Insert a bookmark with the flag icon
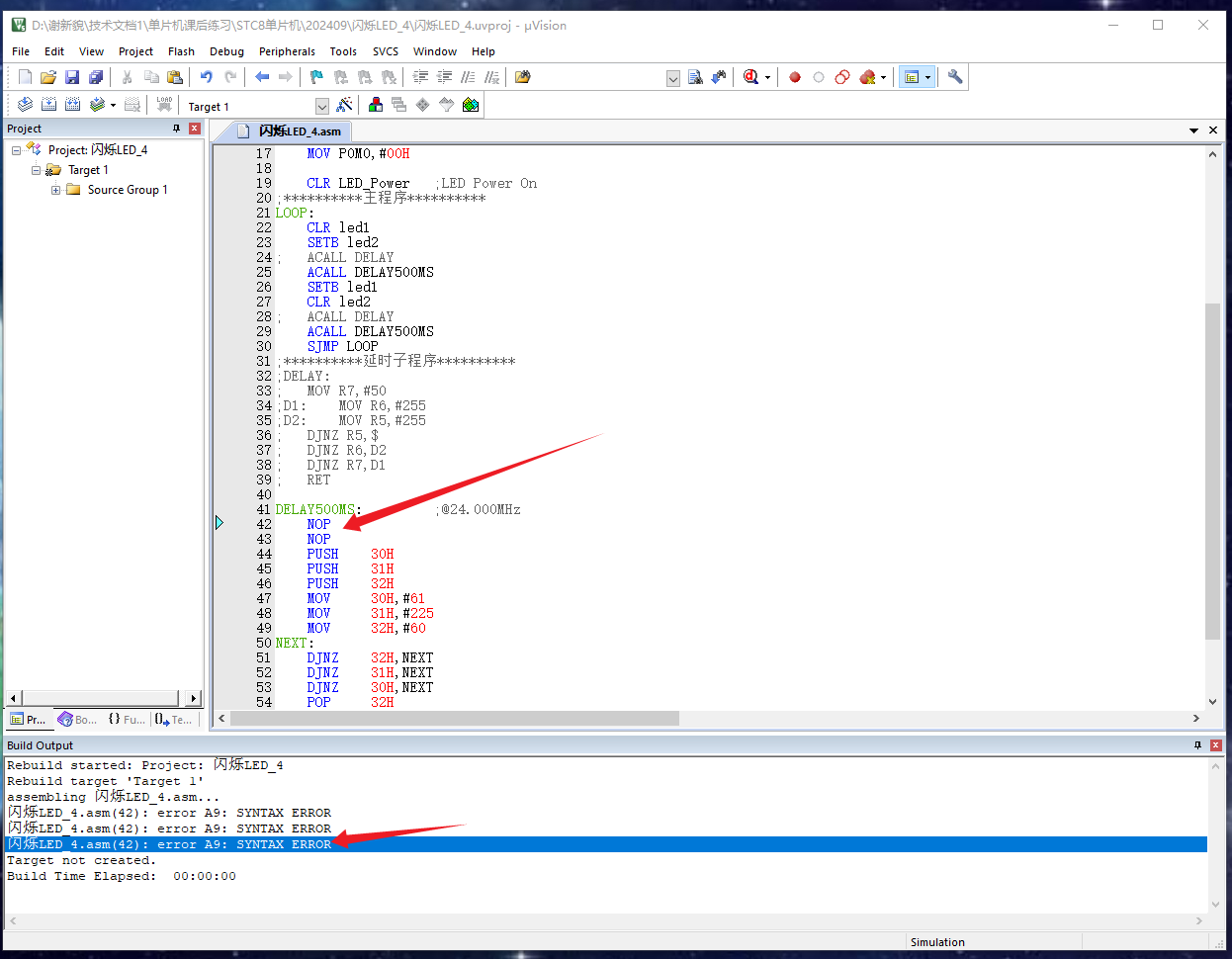Viewport: 1232px width, 959px height. coord(316,77)
